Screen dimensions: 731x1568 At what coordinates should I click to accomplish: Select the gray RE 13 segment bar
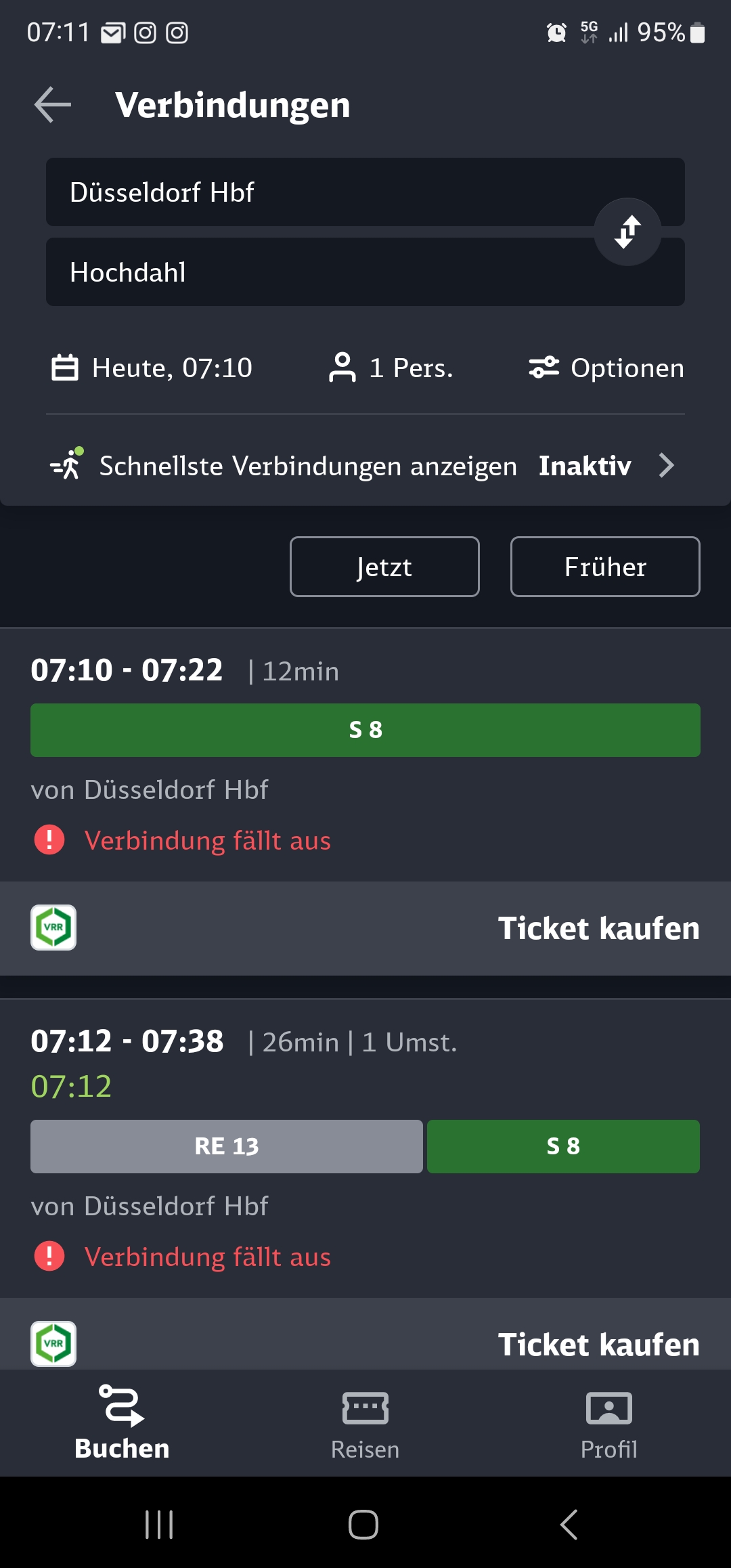pyautogui.click(x=227, y=1146)
